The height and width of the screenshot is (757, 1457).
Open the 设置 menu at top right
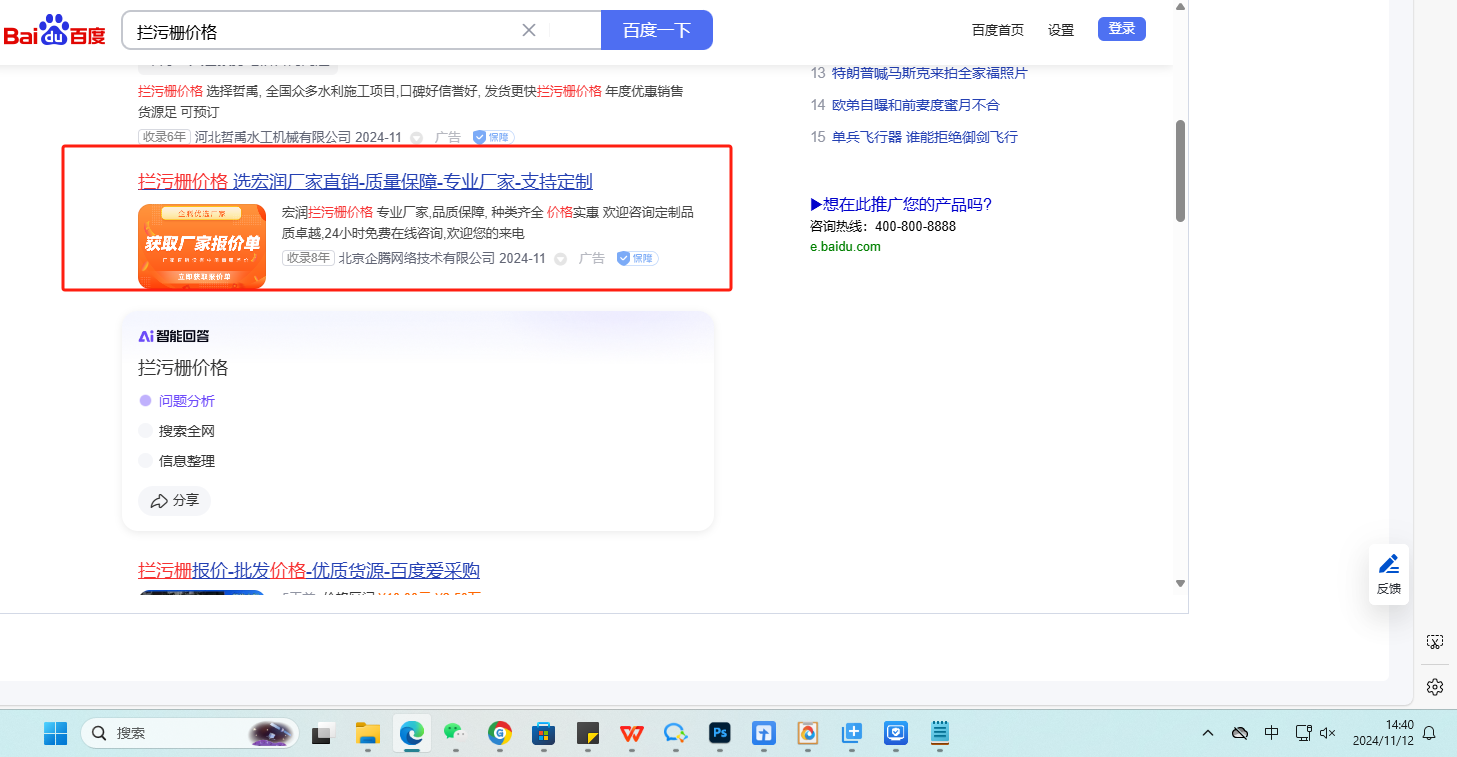(1060, 30)
